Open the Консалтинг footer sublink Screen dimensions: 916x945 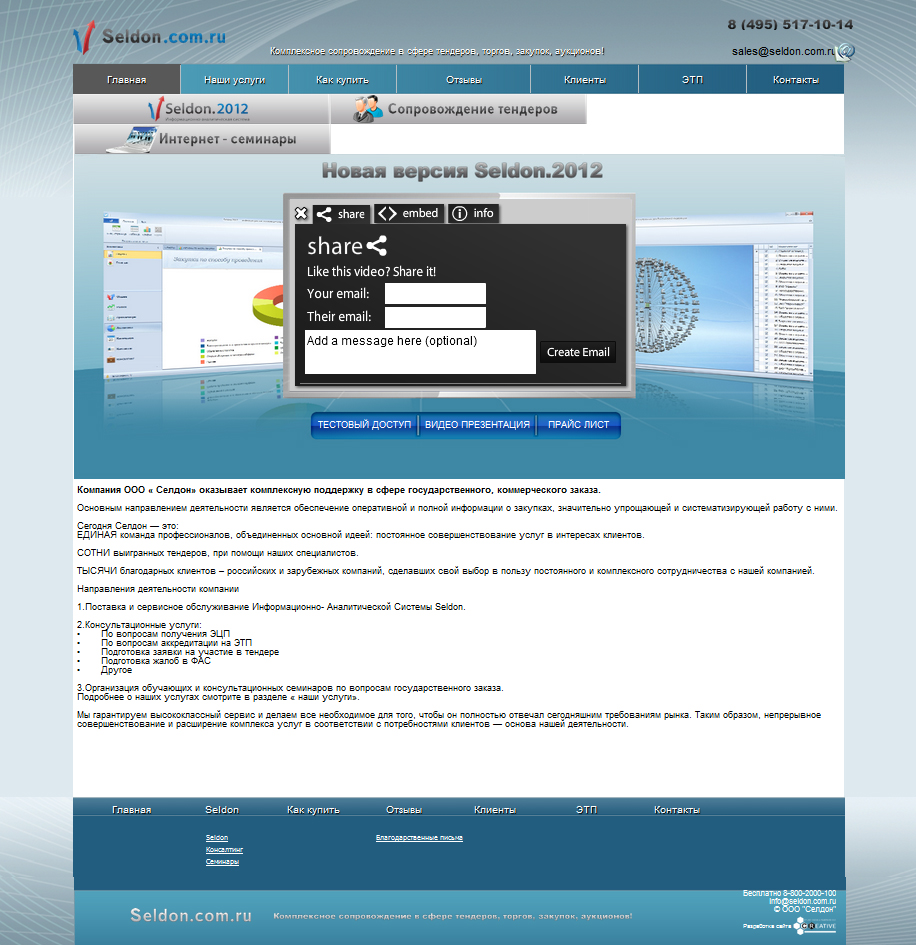(224, 850)
